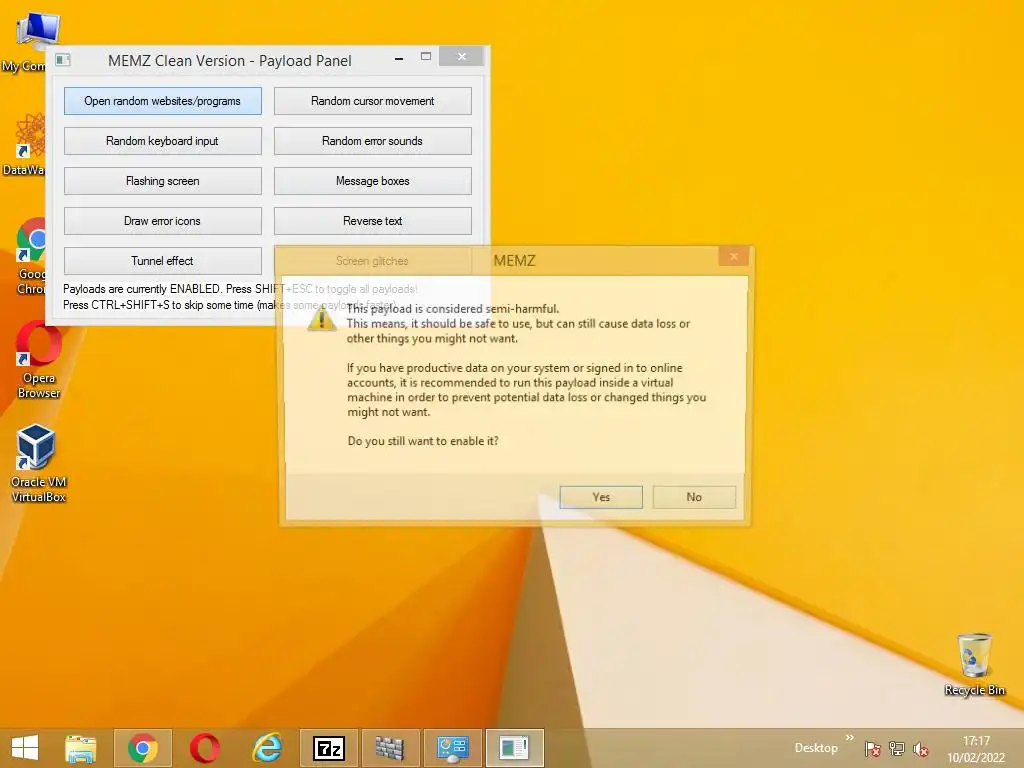Screen dimensions: 1024x768
Task: Launch Internet Explorer from the taskbar
Action: [267, 748]
